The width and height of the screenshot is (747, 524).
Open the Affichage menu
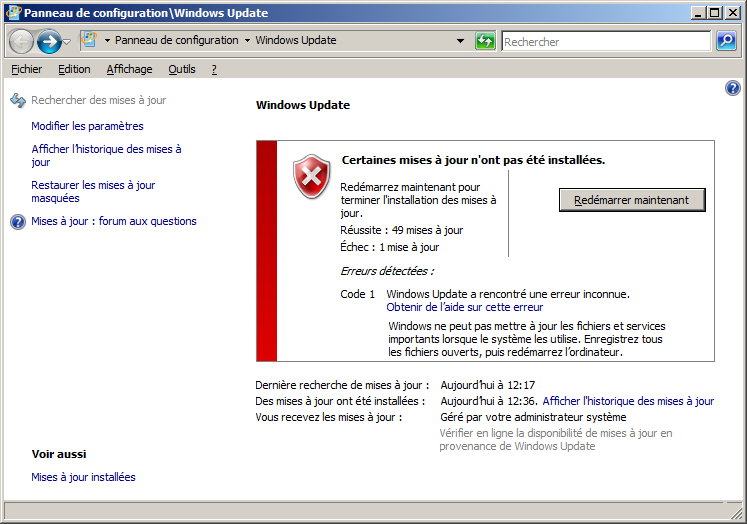pyautogui.click(x=129, y=69)
